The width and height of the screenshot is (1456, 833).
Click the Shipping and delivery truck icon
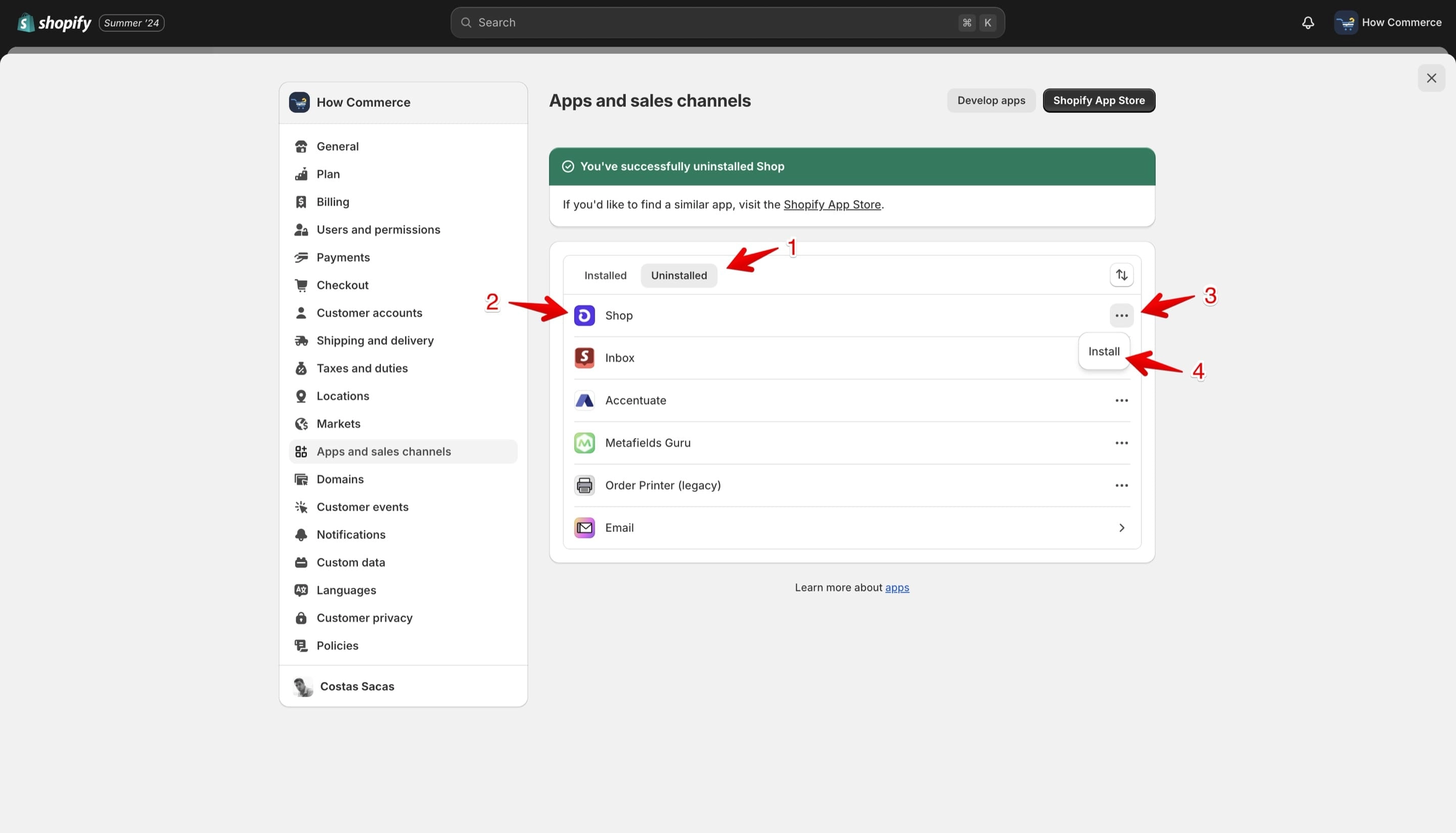tap(301, 340)
